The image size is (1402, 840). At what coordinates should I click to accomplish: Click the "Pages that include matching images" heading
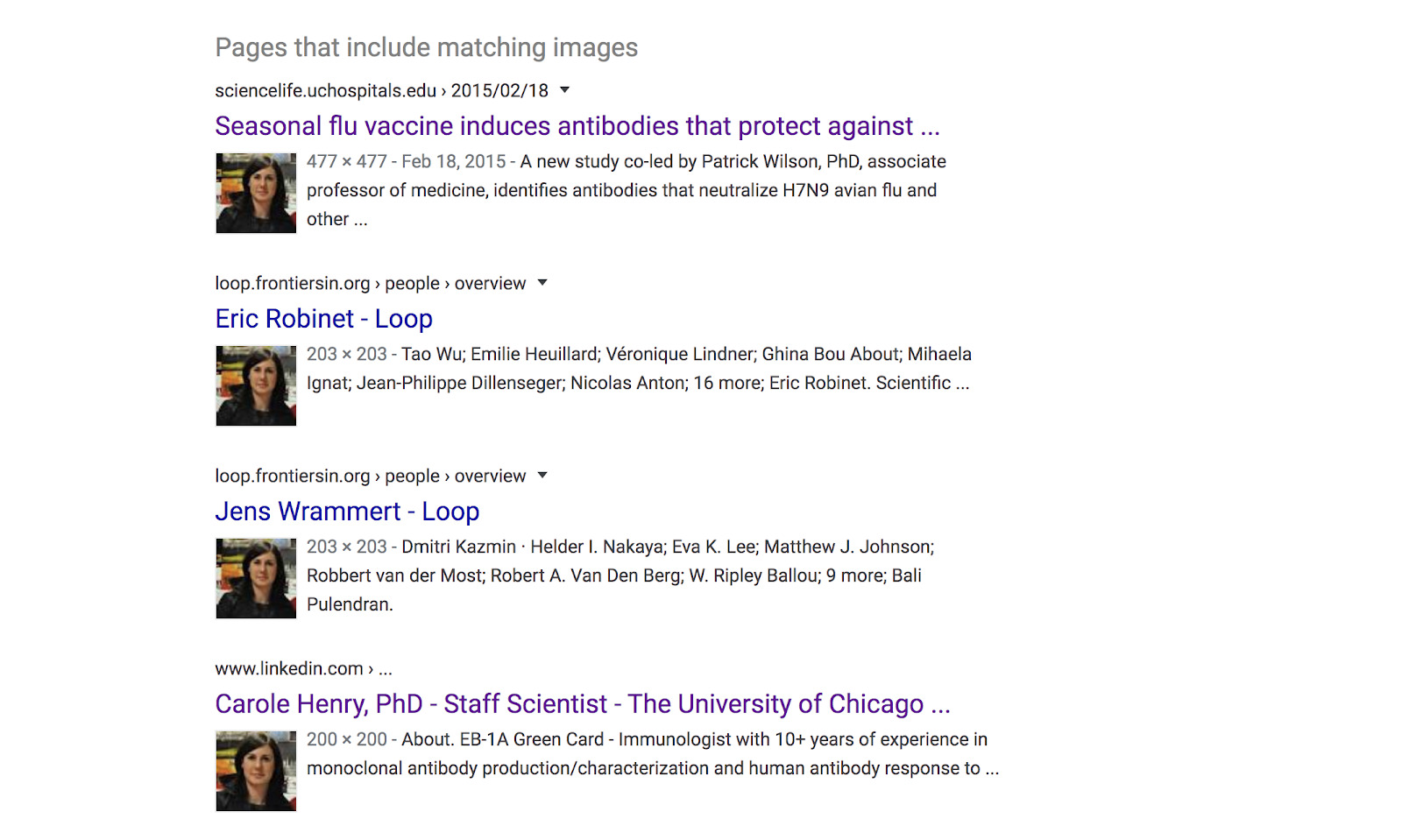click(x=426, y=47)
